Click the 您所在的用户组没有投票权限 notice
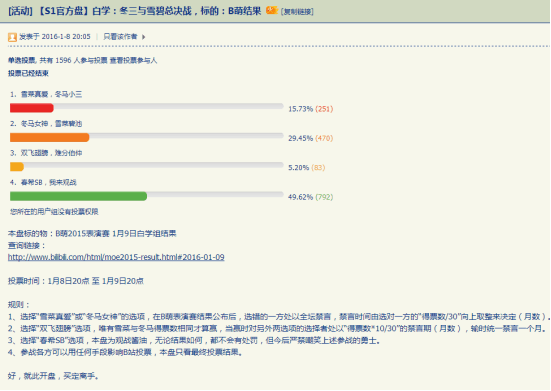551x391 pixels. pos(54,212)
